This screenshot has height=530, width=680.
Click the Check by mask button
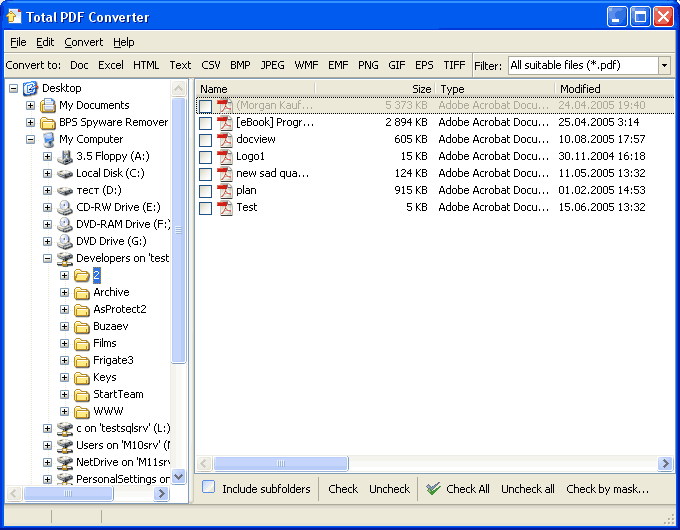[x=607, y=489]
